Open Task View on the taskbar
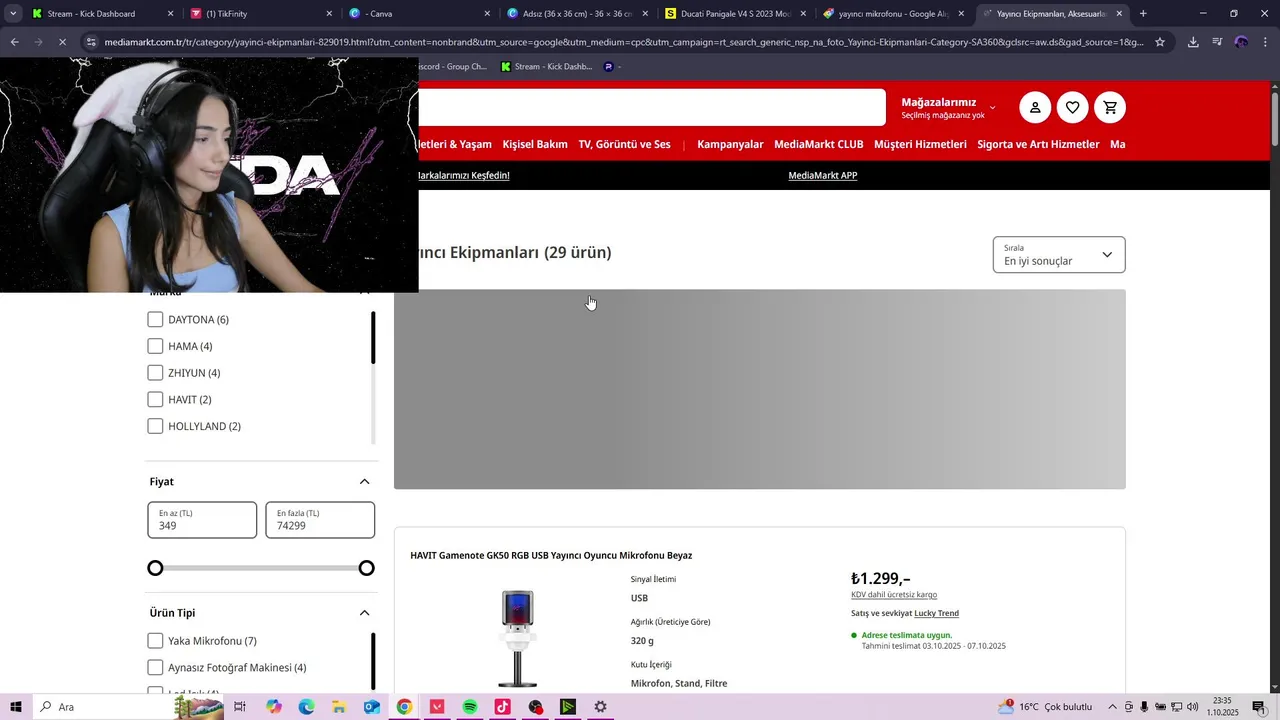Image resolution: width=1280 pixels, height=720 pixels. tap(240, 707)
